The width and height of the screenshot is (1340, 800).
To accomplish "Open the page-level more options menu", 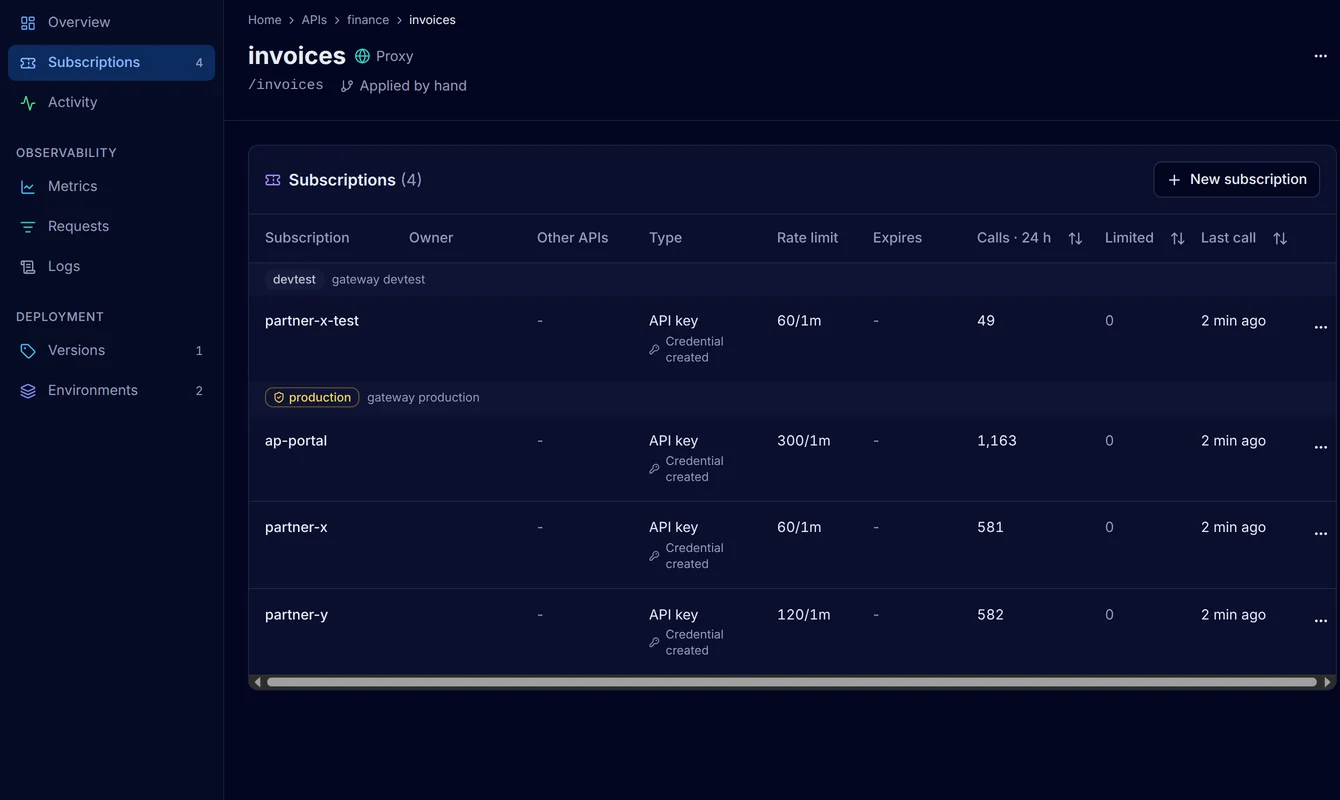I will click(x=1320, y=56).
